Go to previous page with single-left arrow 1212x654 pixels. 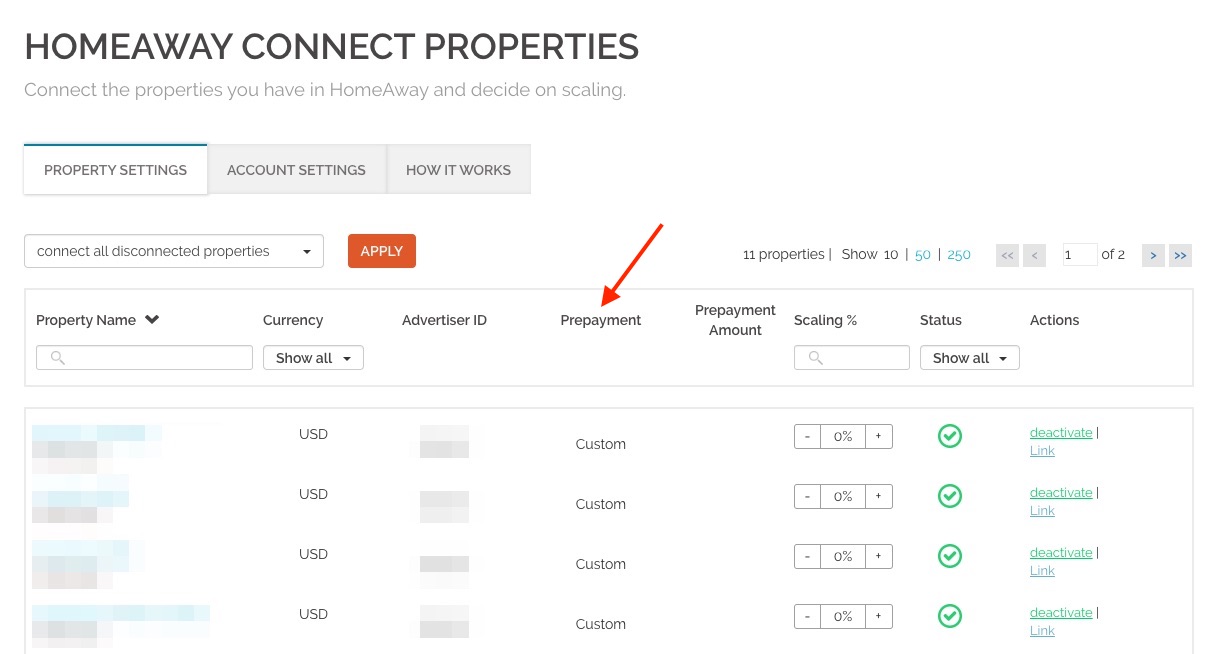pyautogui.click(x=1034, y=255)
